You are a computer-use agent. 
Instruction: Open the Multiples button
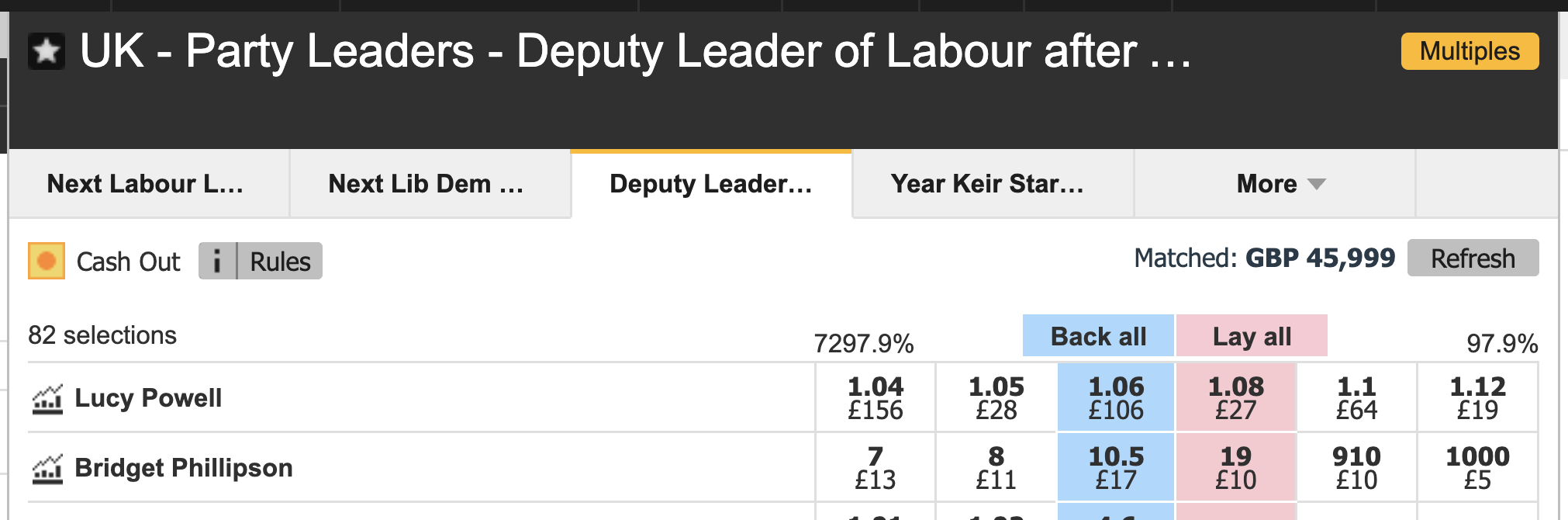[1469, 51]
